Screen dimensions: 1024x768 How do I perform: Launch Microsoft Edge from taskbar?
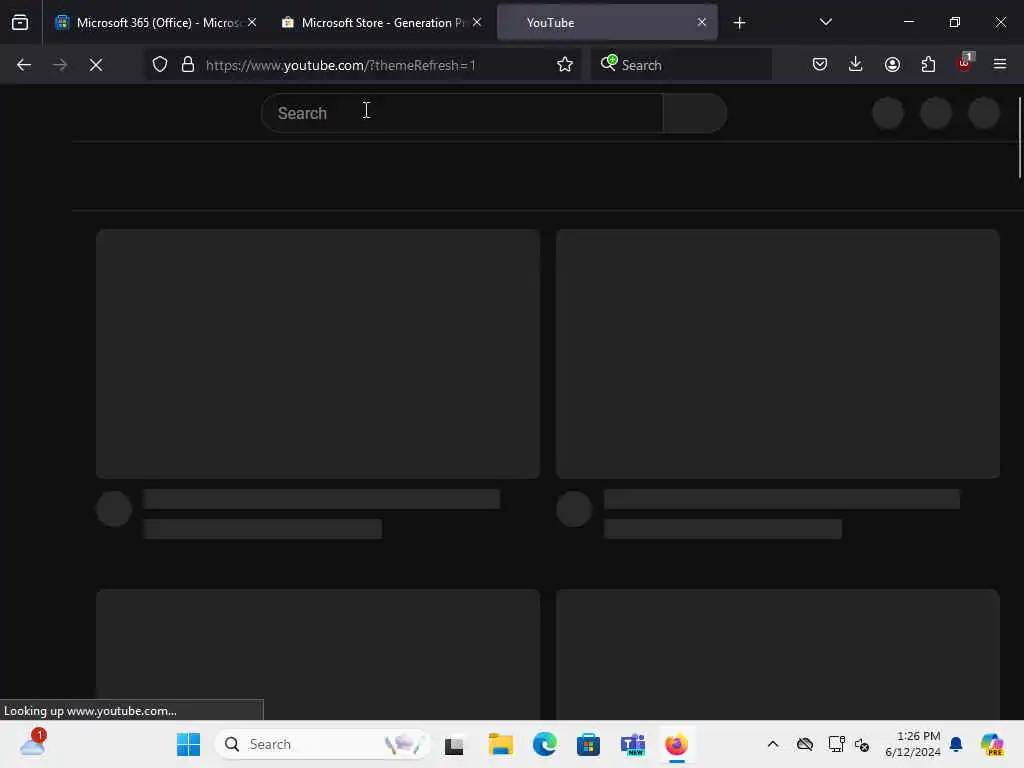click(545, 744)
